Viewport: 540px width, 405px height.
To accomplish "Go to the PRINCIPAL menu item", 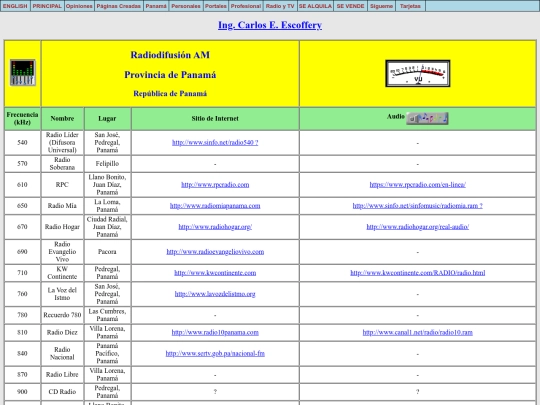I will point(47,6).
